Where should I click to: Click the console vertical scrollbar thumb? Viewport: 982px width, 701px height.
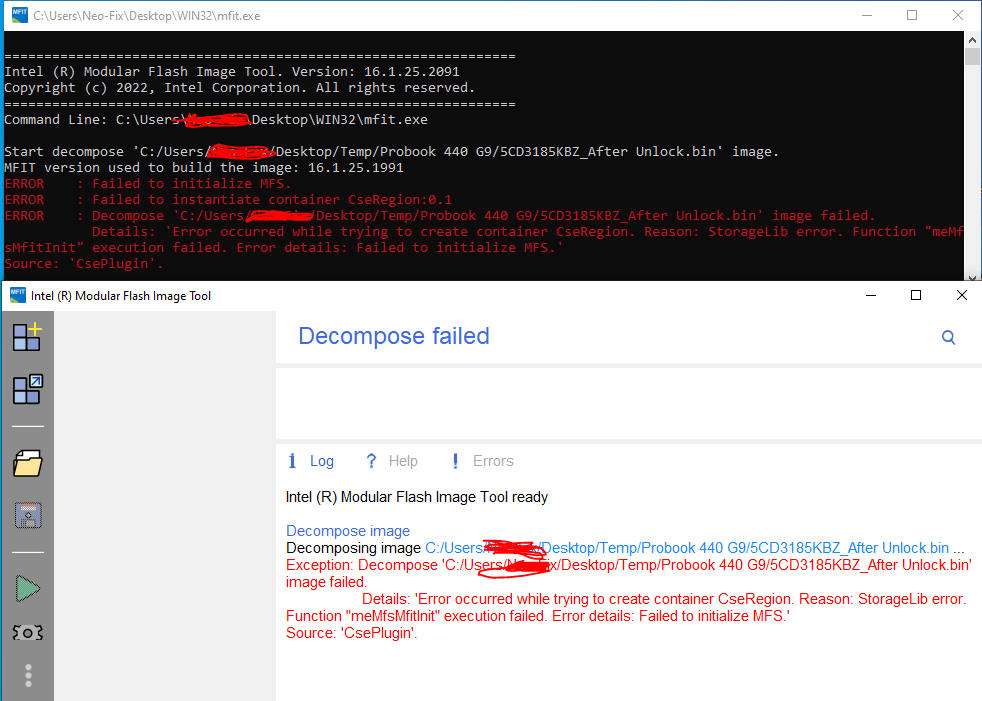coord(972,57)
